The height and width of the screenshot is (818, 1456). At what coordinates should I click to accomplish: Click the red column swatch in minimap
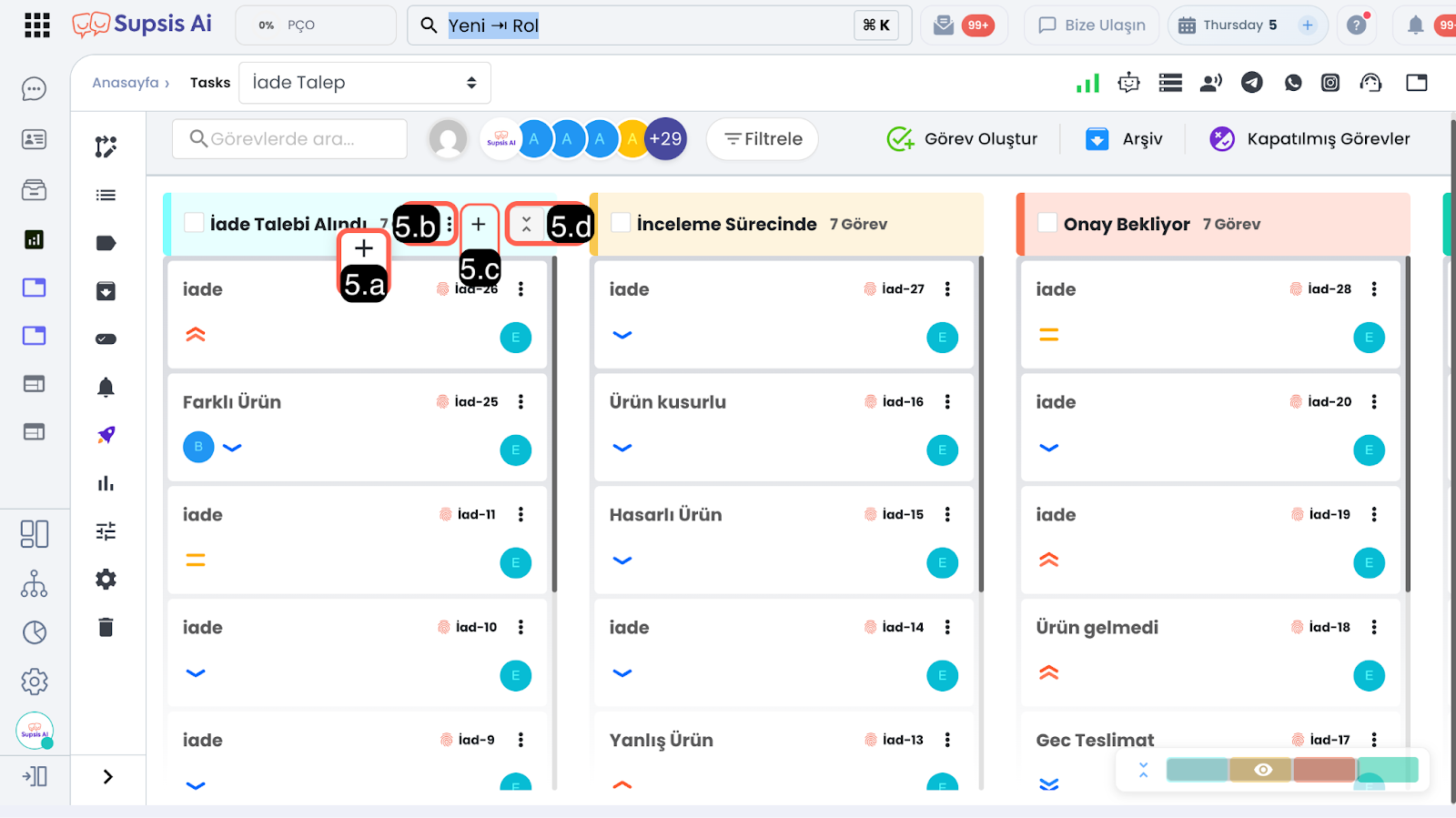click(x=1324, y=770)
